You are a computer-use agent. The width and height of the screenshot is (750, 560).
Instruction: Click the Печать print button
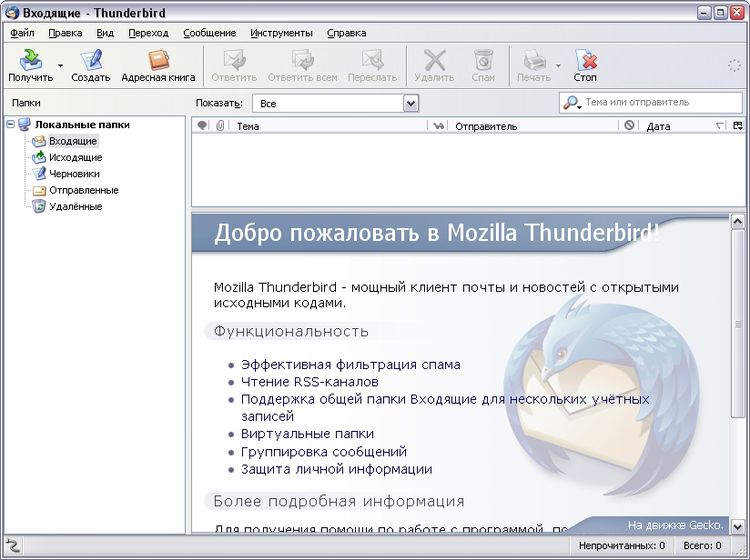[x=534, y=66]
